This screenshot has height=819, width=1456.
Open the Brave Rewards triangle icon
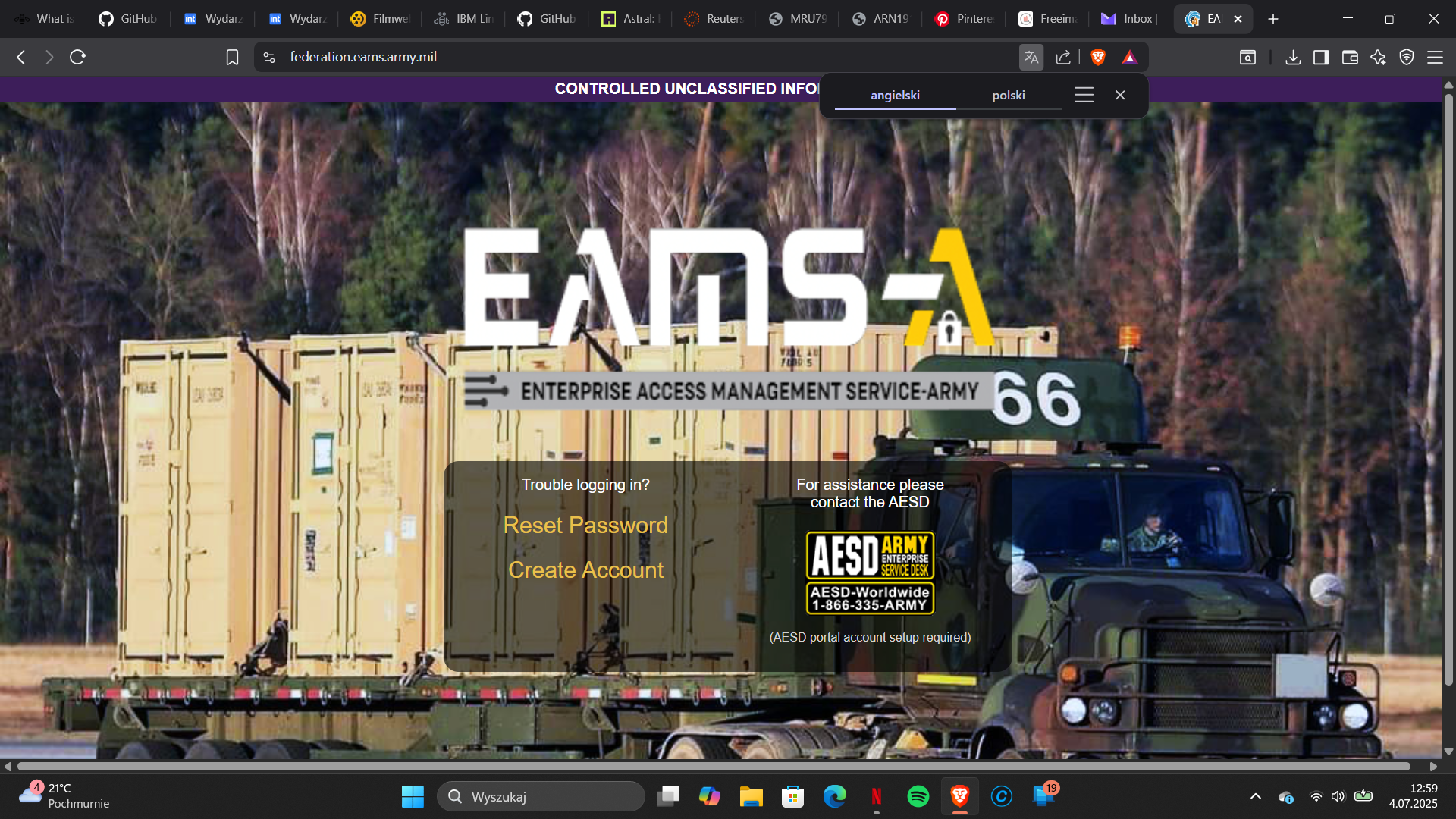tap(1130, 57)
